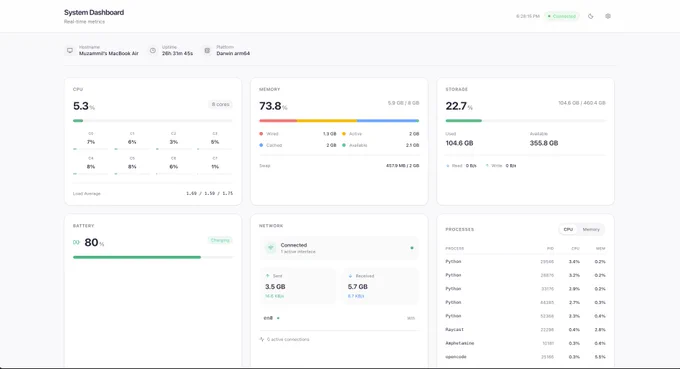Click the uptime value 26h 31m 45s

177,53
